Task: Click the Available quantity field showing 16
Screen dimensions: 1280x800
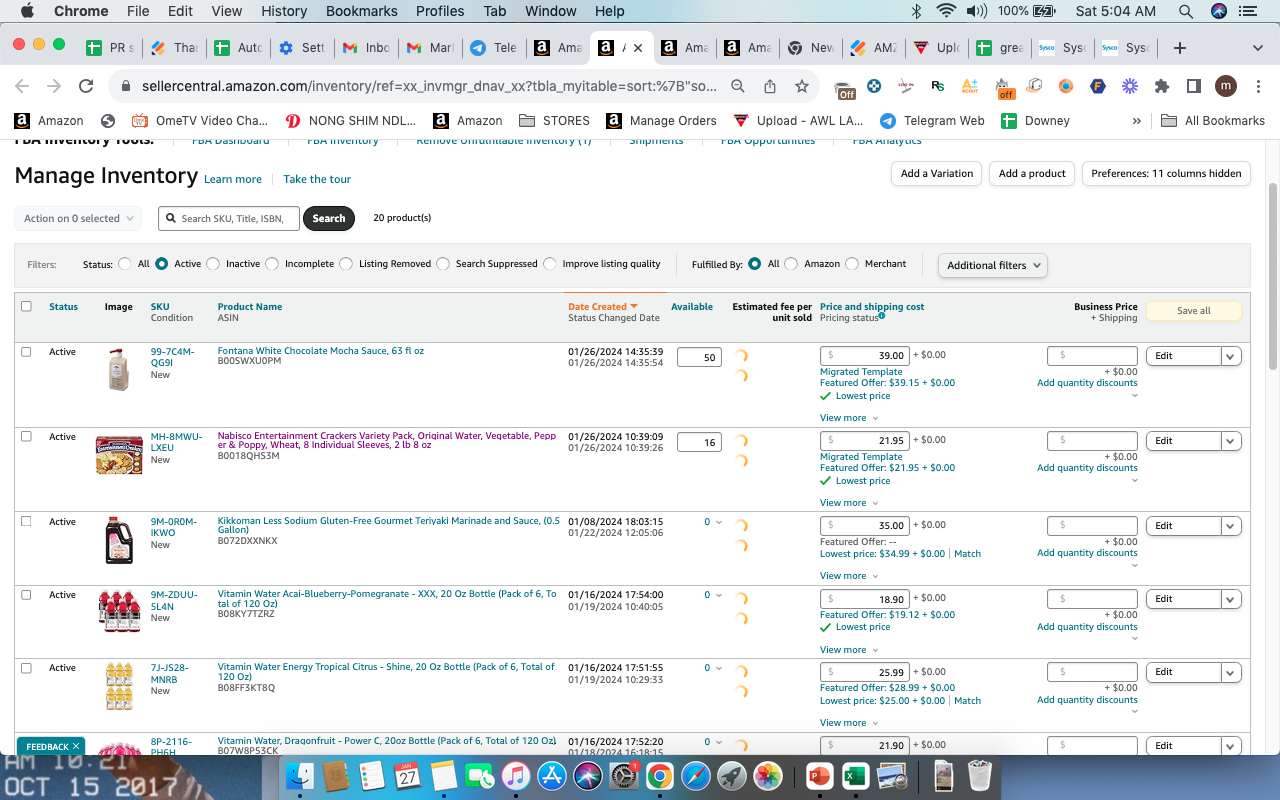Action: pos(699,442)
